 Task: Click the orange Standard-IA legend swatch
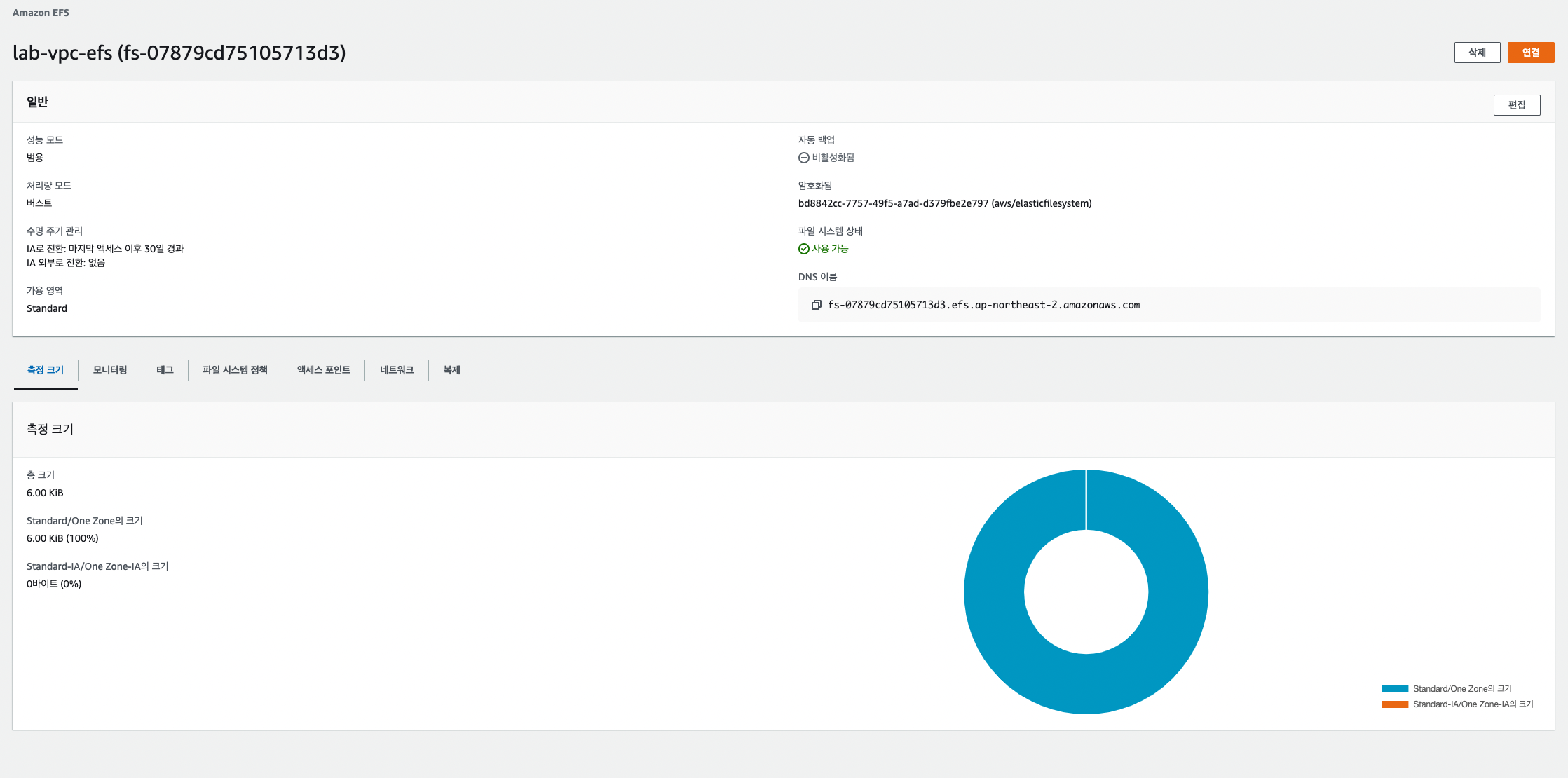[1394, 704]
